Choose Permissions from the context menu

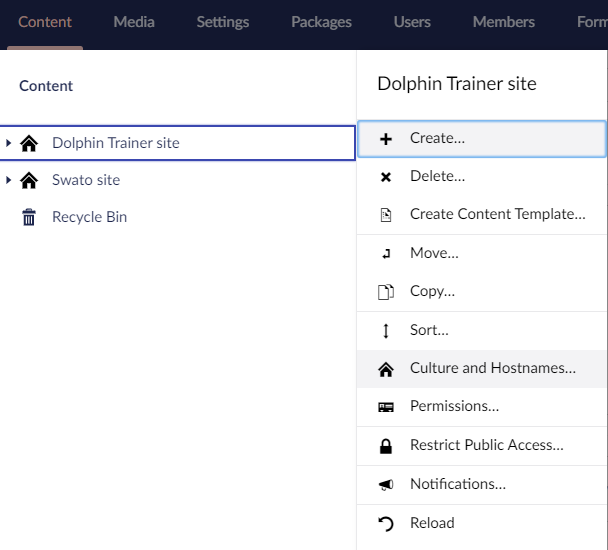(482, 407)
